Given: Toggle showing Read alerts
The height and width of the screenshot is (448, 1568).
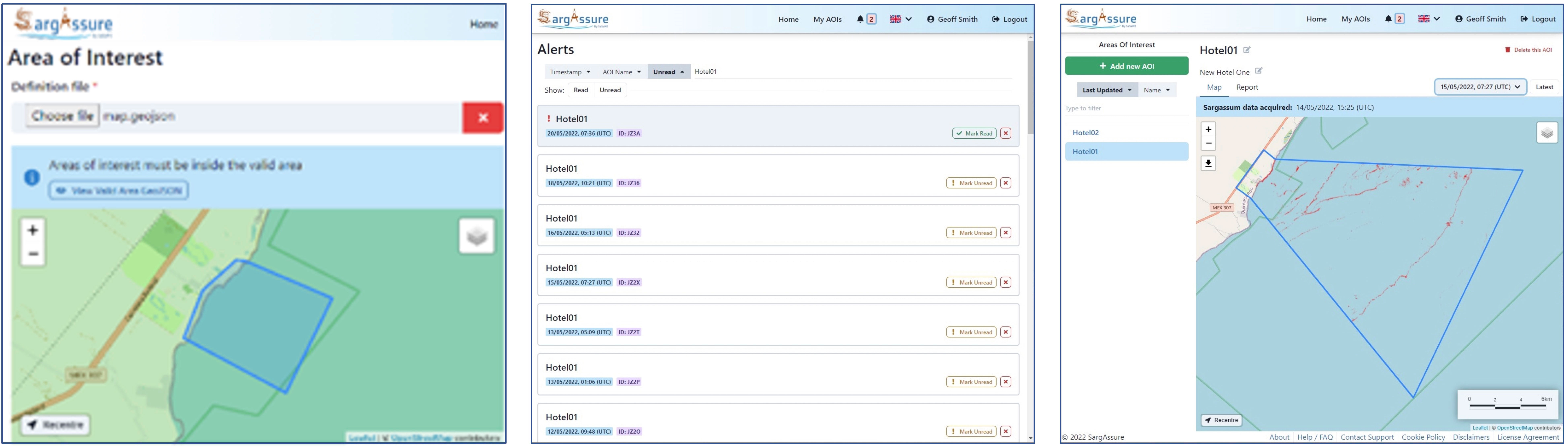Looking at the screenshot, I should pyautogui.click(x=581, y=90).
